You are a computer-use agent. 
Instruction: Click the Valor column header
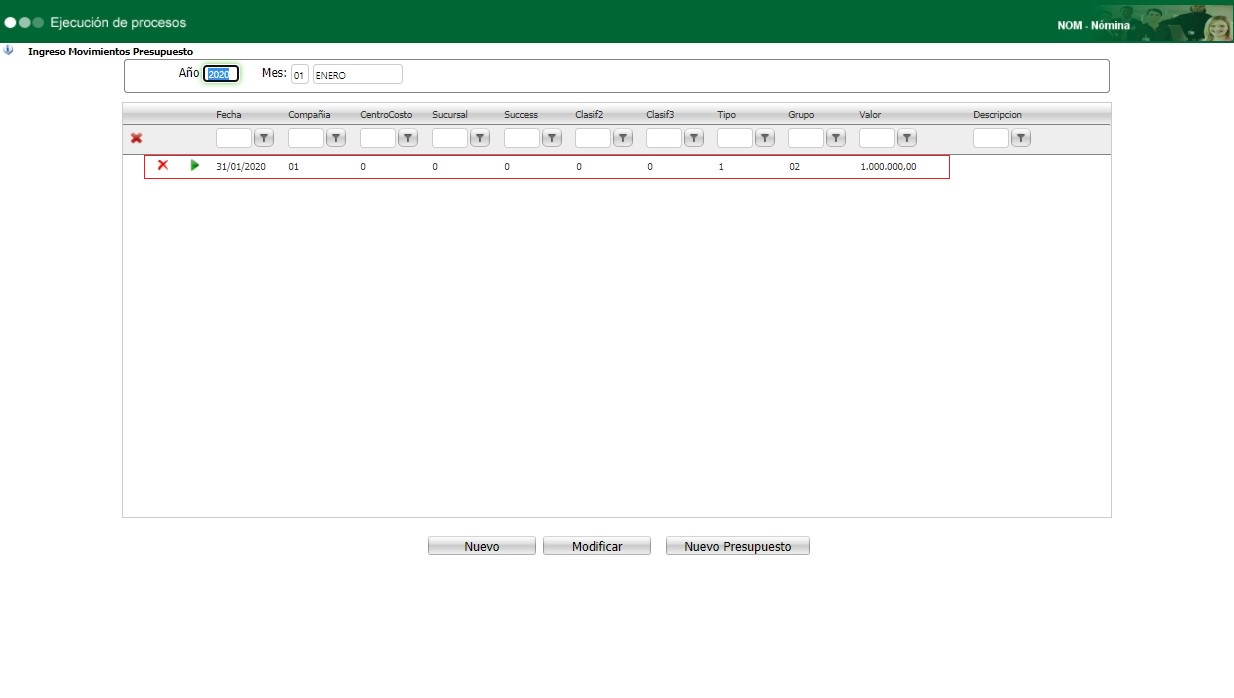(870, 115)
